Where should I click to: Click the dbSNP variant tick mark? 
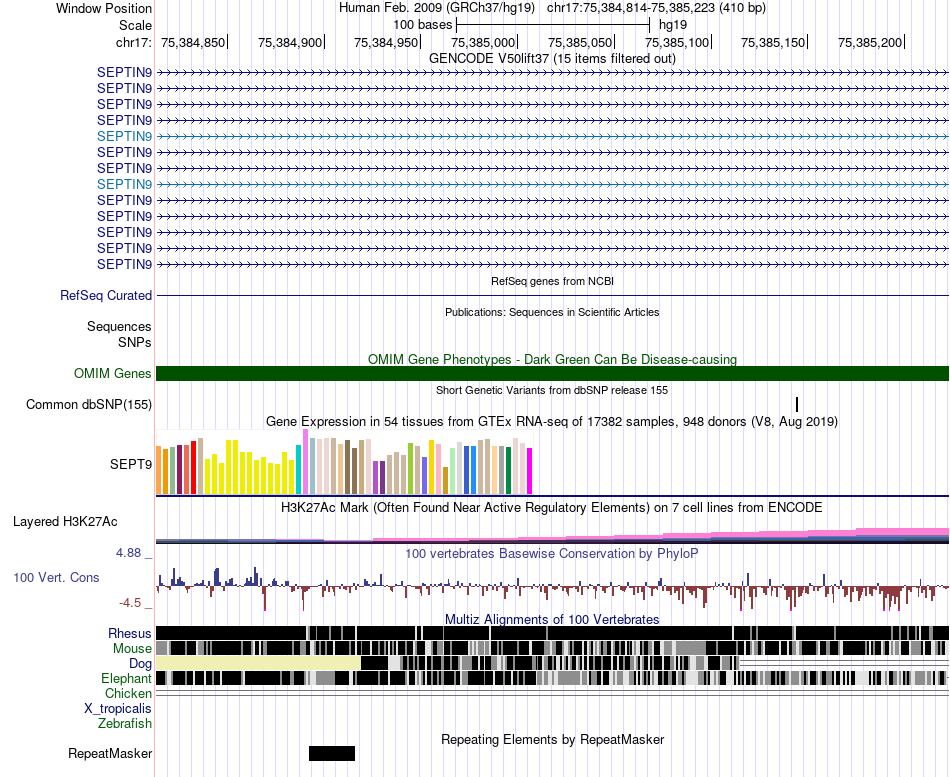coord(797,404)
